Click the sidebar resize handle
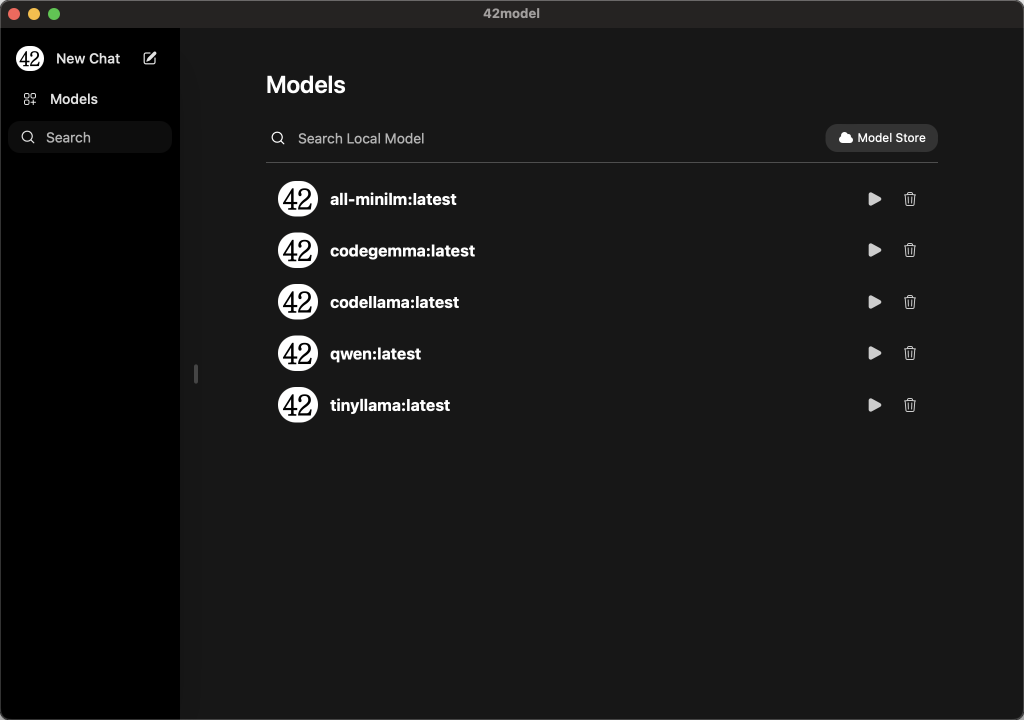This screenshot has height=720, width=1024. pyautogui.click(x=196, y=374)
